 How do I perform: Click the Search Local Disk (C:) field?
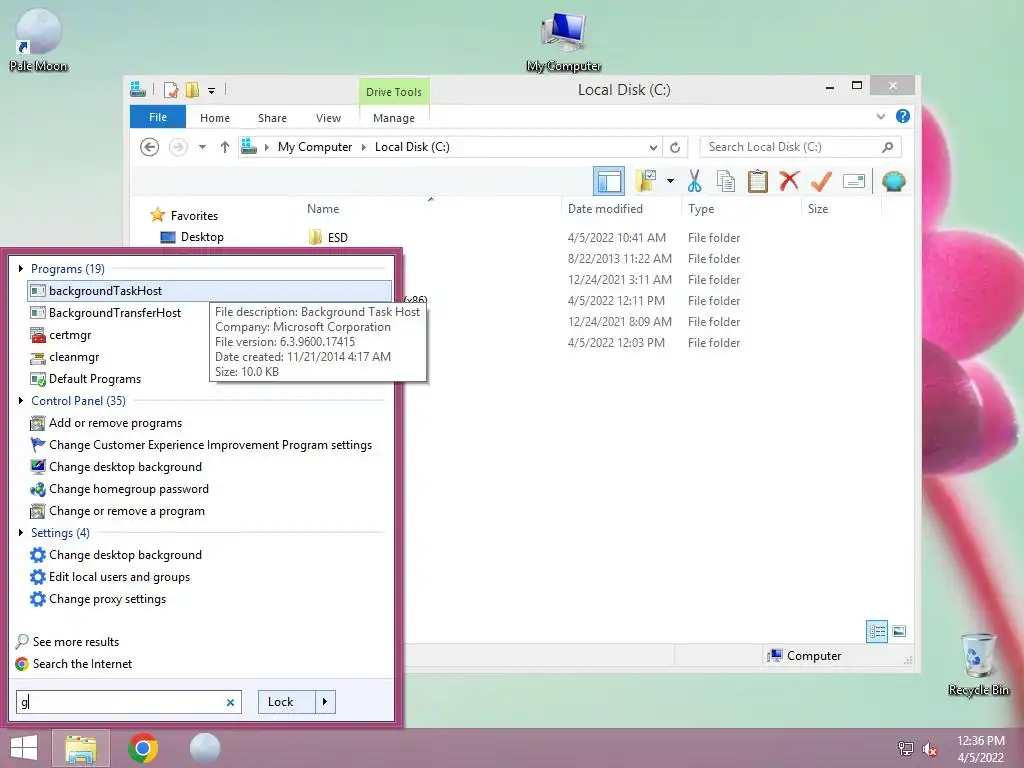click(800, 147)
